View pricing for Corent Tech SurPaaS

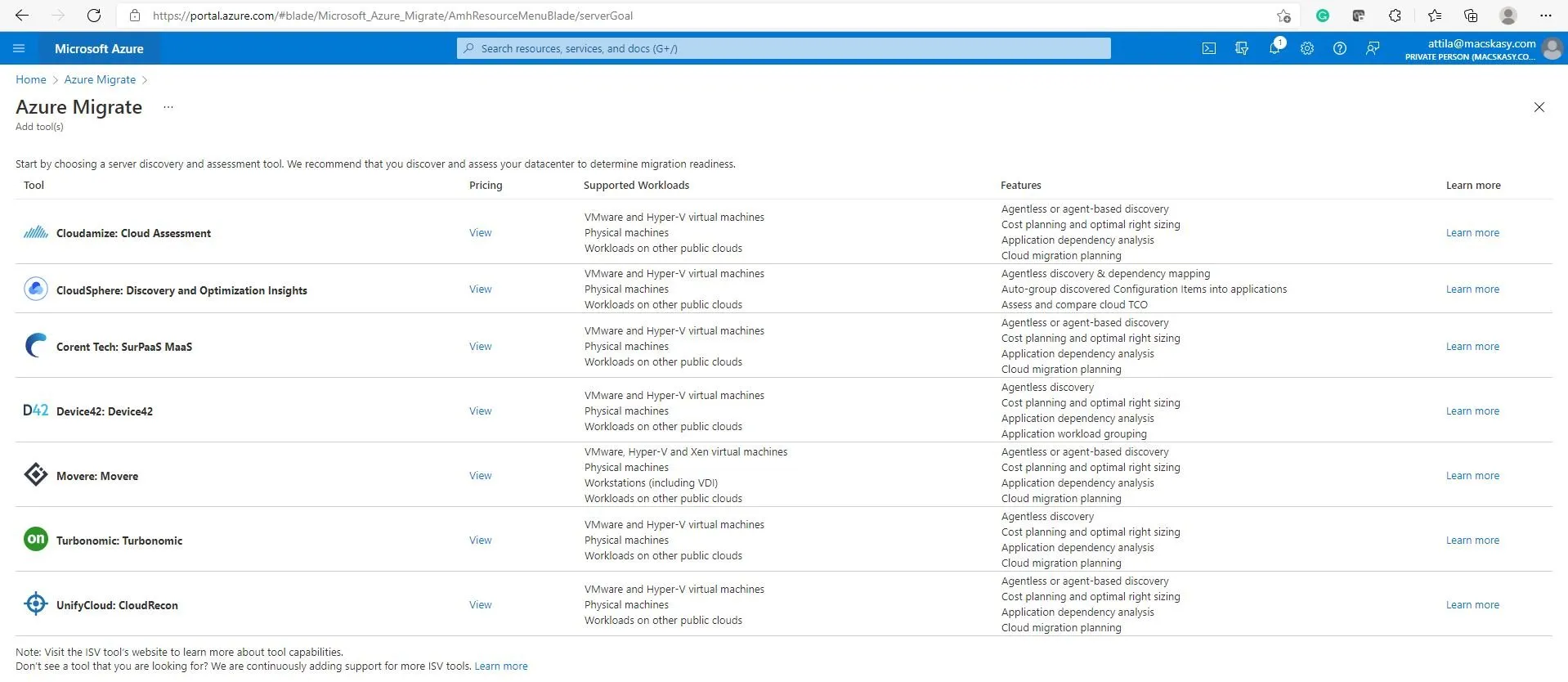[x=481, y=347]
